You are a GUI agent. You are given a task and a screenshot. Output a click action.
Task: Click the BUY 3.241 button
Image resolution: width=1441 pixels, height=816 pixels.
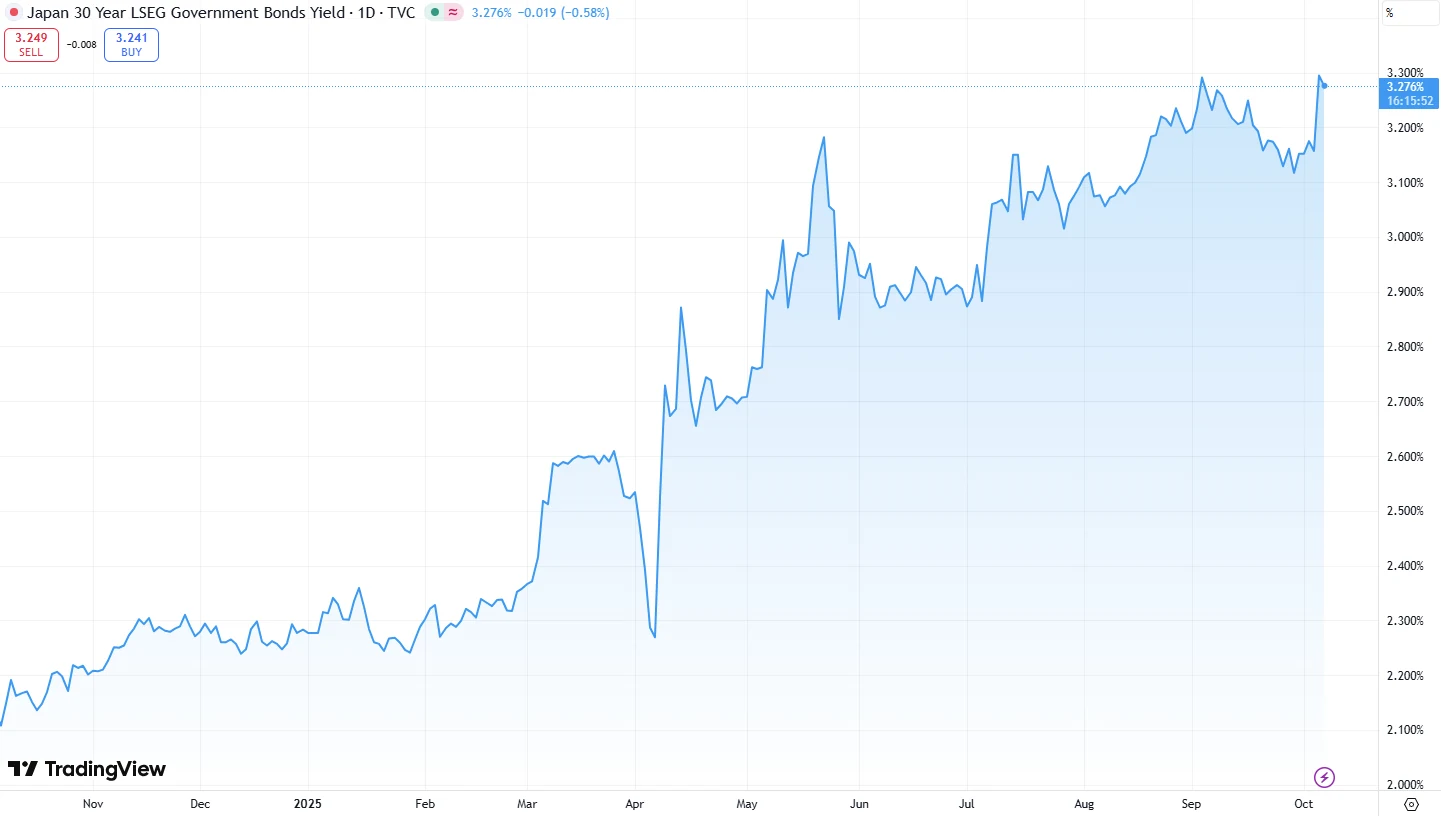click(131, 45)
